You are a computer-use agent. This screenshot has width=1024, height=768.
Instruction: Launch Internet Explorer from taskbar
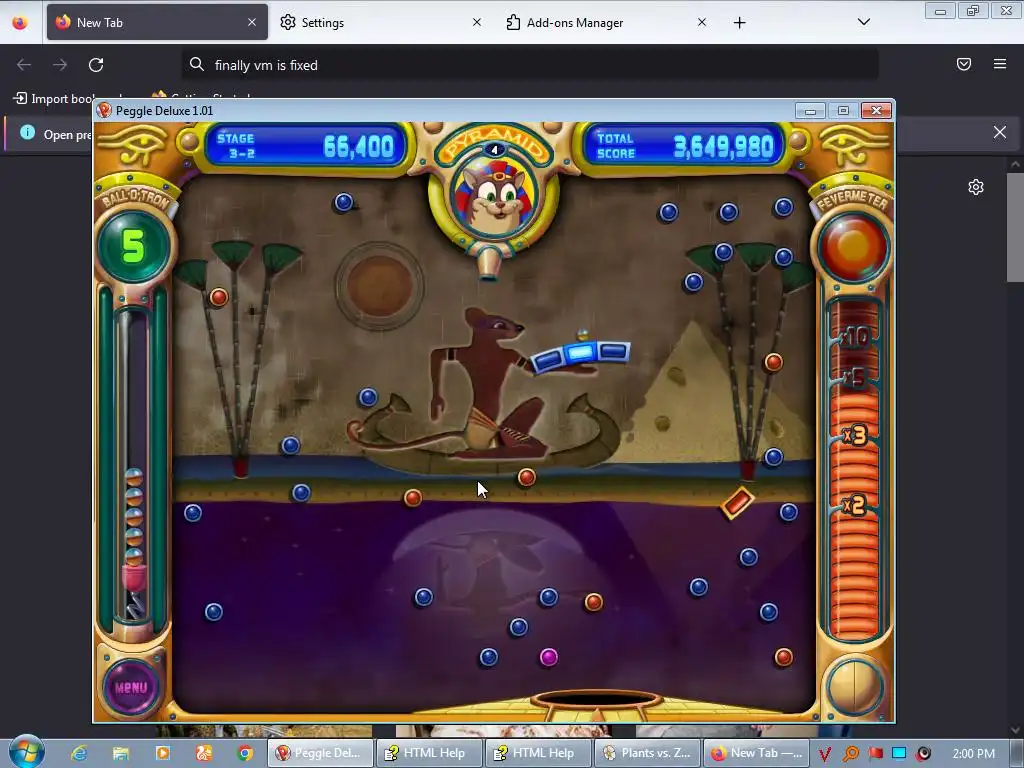click(x=79, y=753)
